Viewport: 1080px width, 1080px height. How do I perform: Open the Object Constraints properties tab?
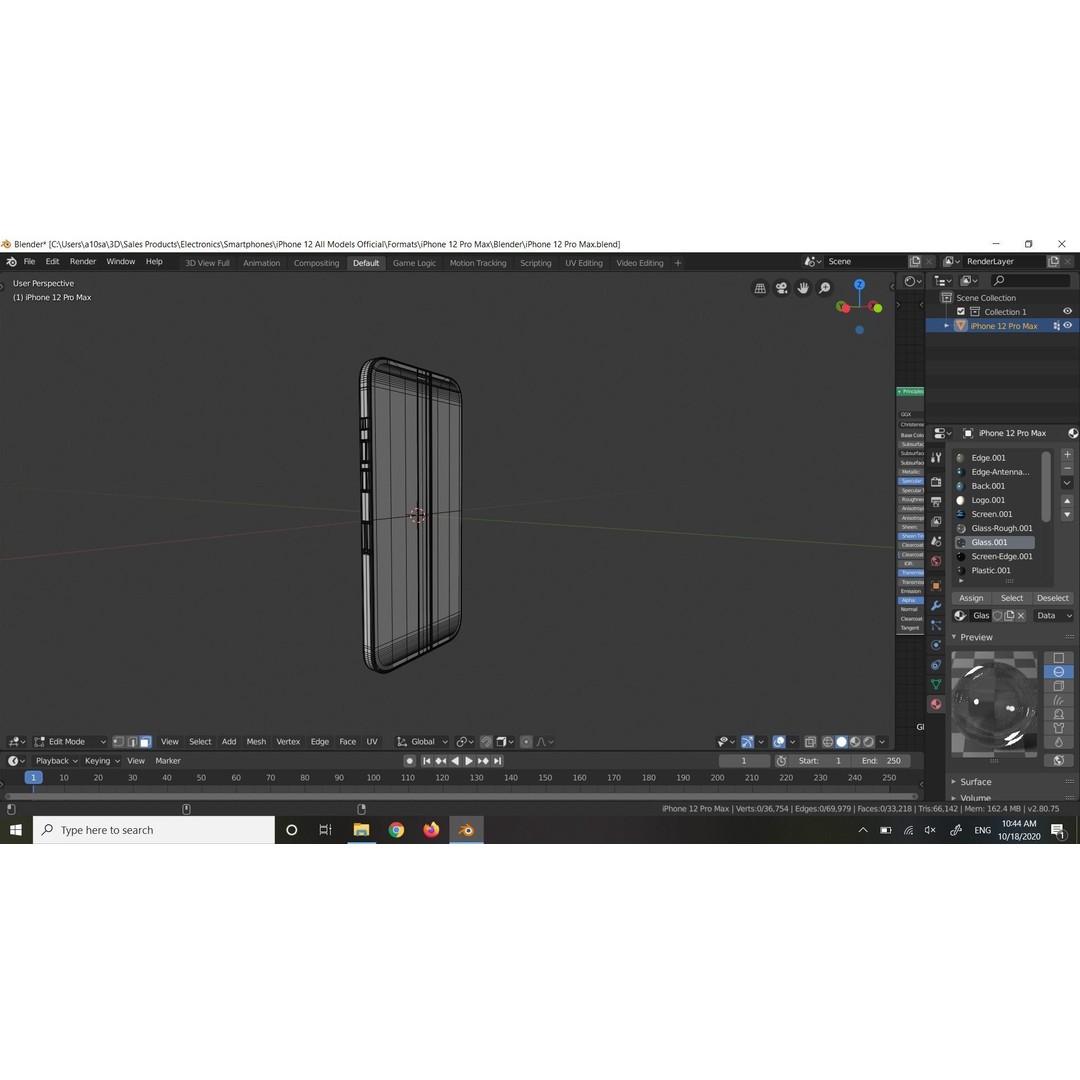[x=935, y=665]
